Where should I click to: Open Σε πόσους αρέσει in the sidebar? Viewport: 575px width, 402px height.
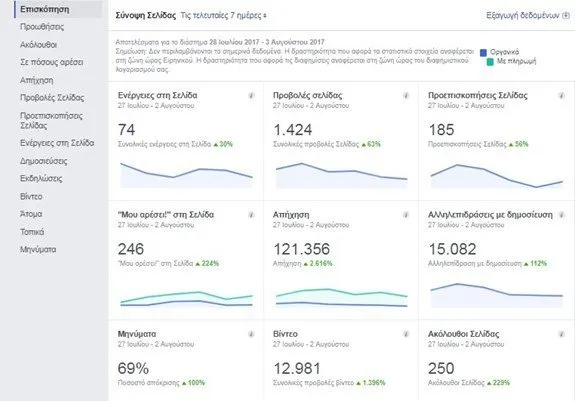coord(52,62)
